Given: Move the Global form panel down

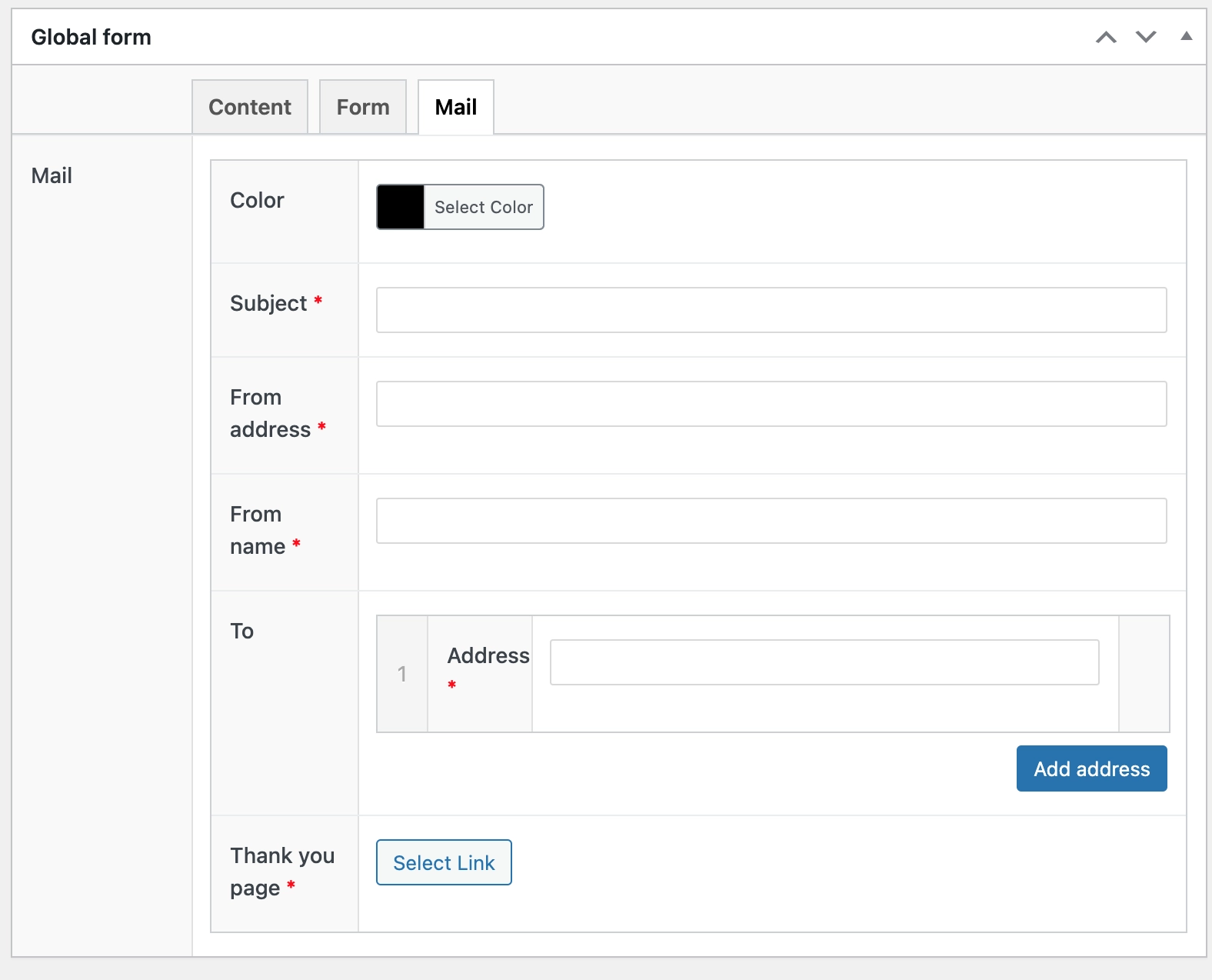Looking at the screenshot, I should (1146, 37).
